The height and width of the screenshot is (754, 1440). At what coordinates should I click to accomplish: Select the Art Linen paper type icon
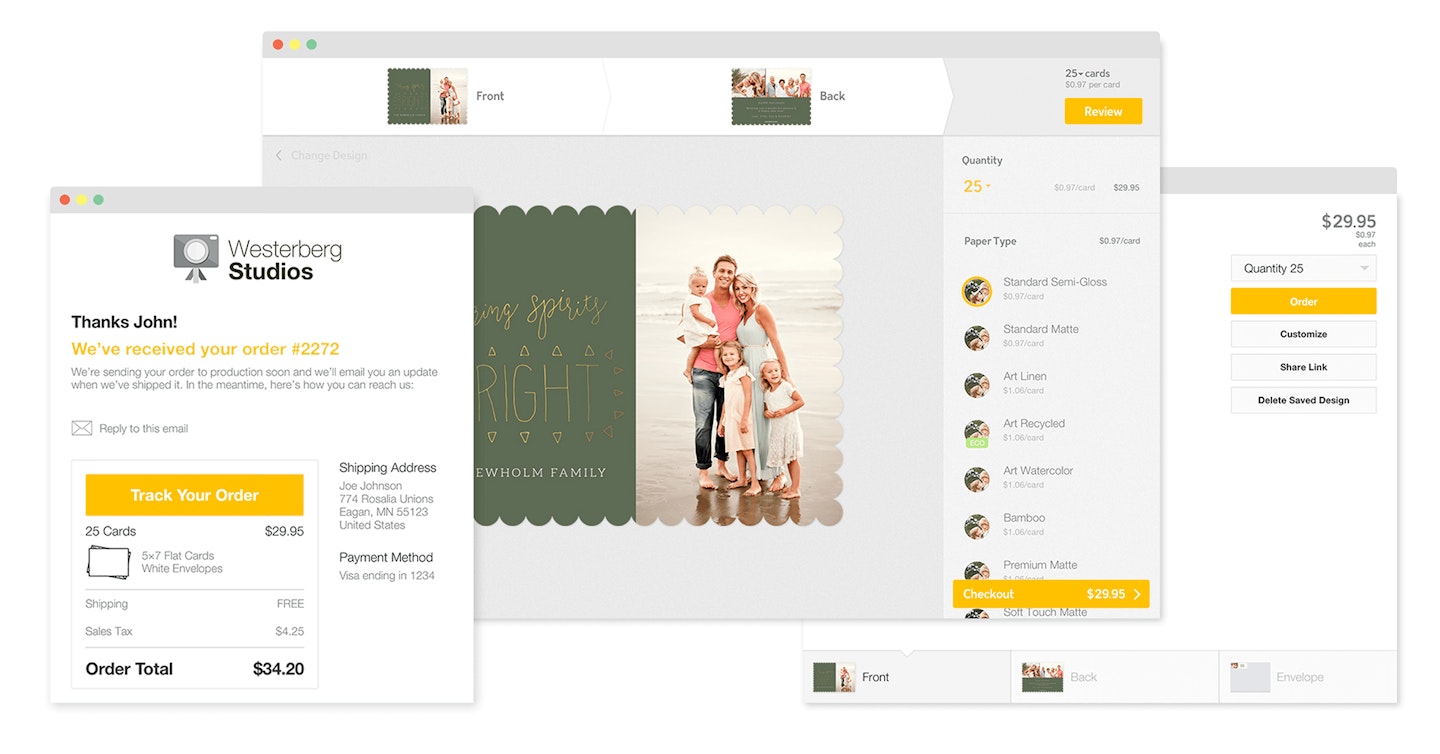point(977,385)
